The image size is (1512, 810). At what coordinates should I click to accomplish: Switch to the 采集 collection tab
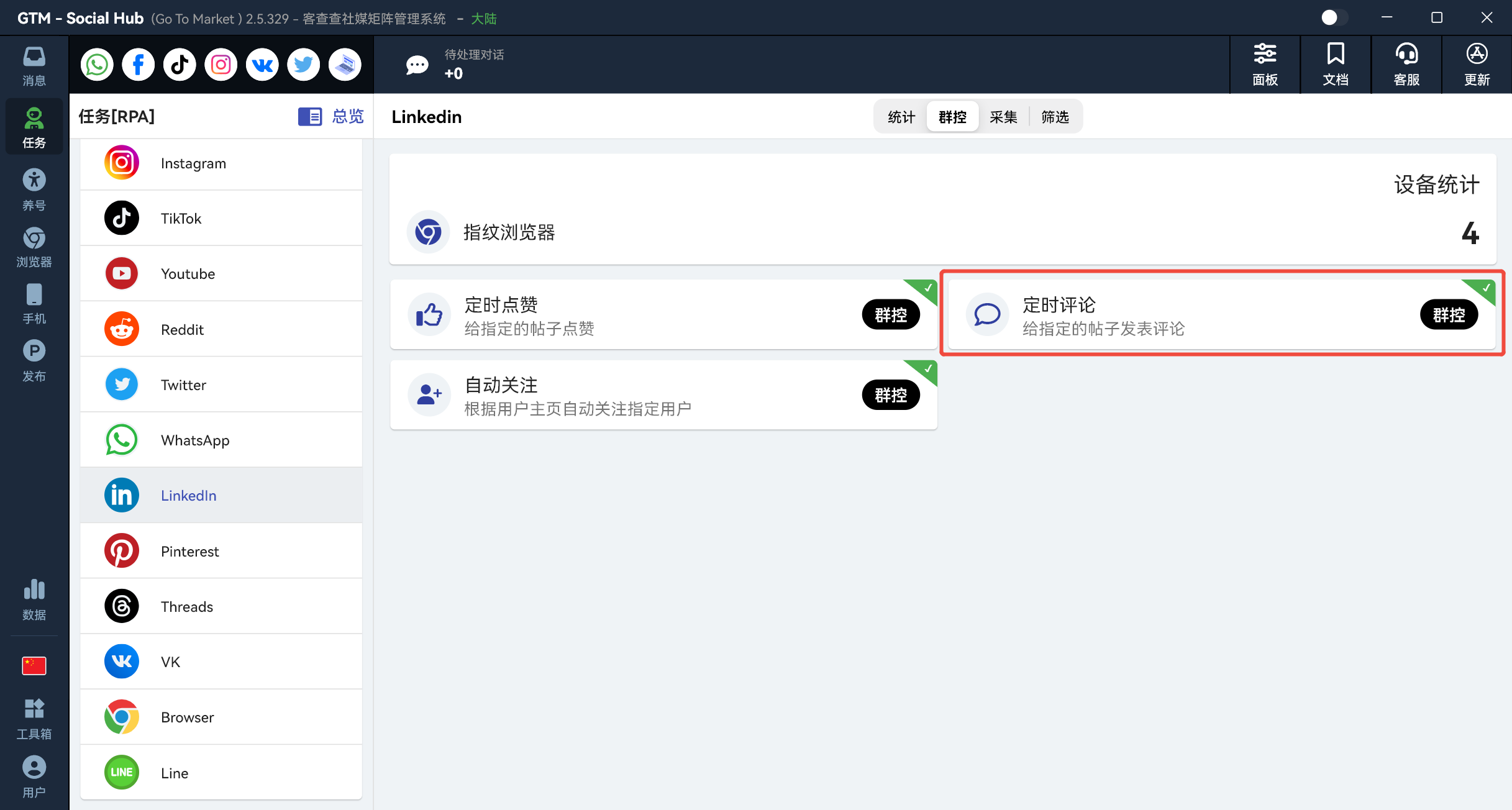tap(1003, 117)
